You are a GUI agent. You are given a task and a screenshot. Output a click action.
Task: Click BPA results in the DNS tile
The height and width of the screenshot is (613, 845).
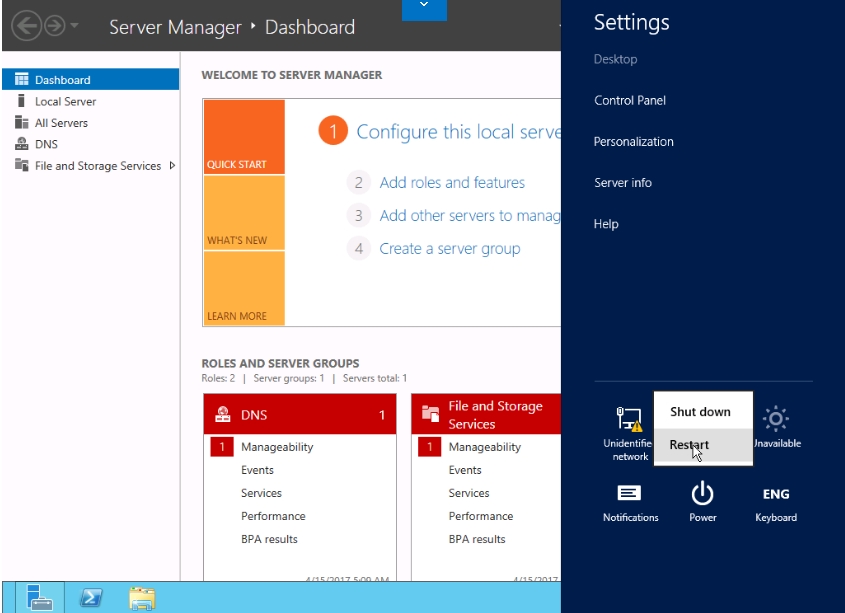click(x=269, y=539)
